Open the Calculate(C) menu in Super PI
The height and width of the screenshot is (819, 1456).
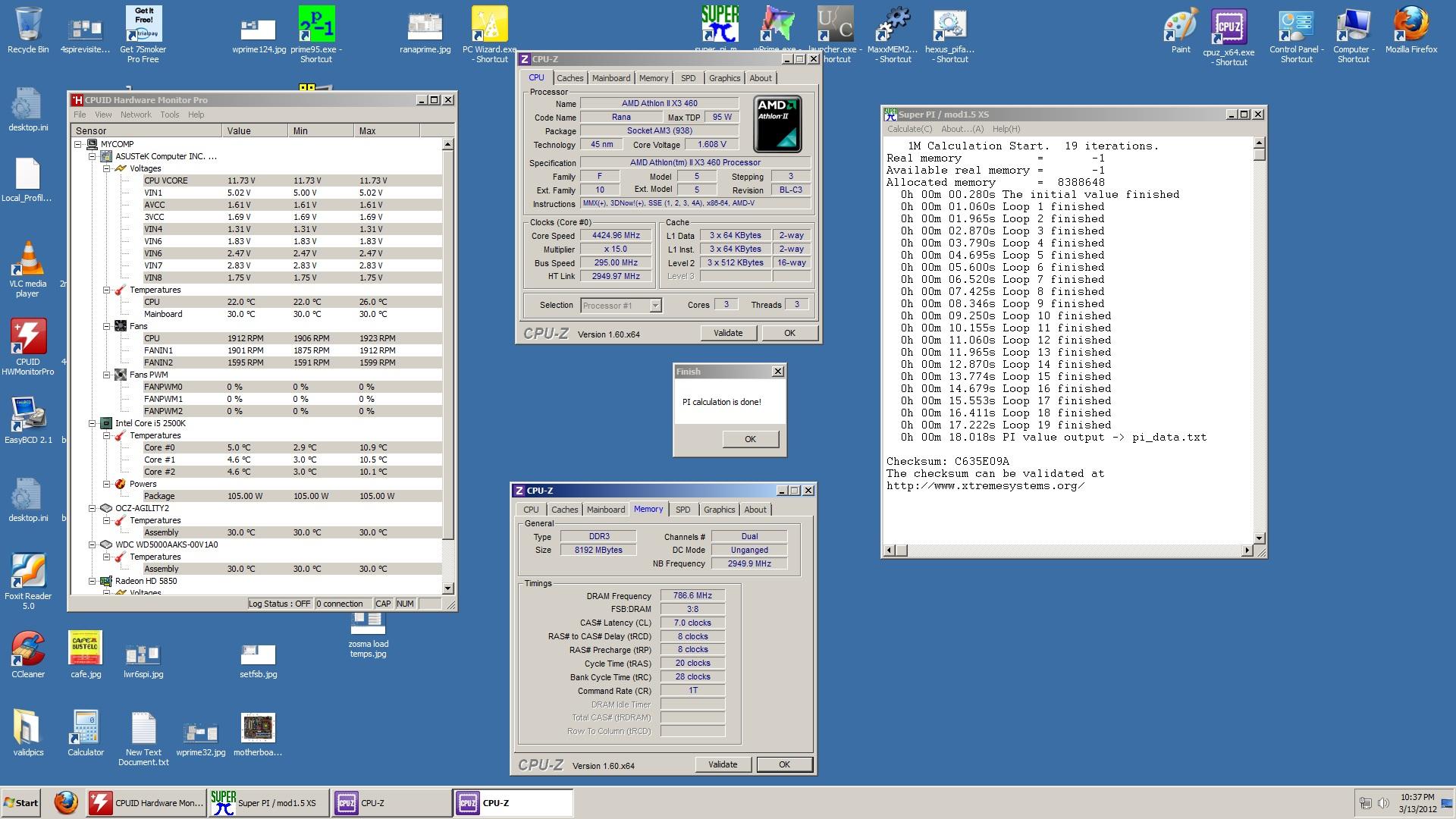coord(910,129)
